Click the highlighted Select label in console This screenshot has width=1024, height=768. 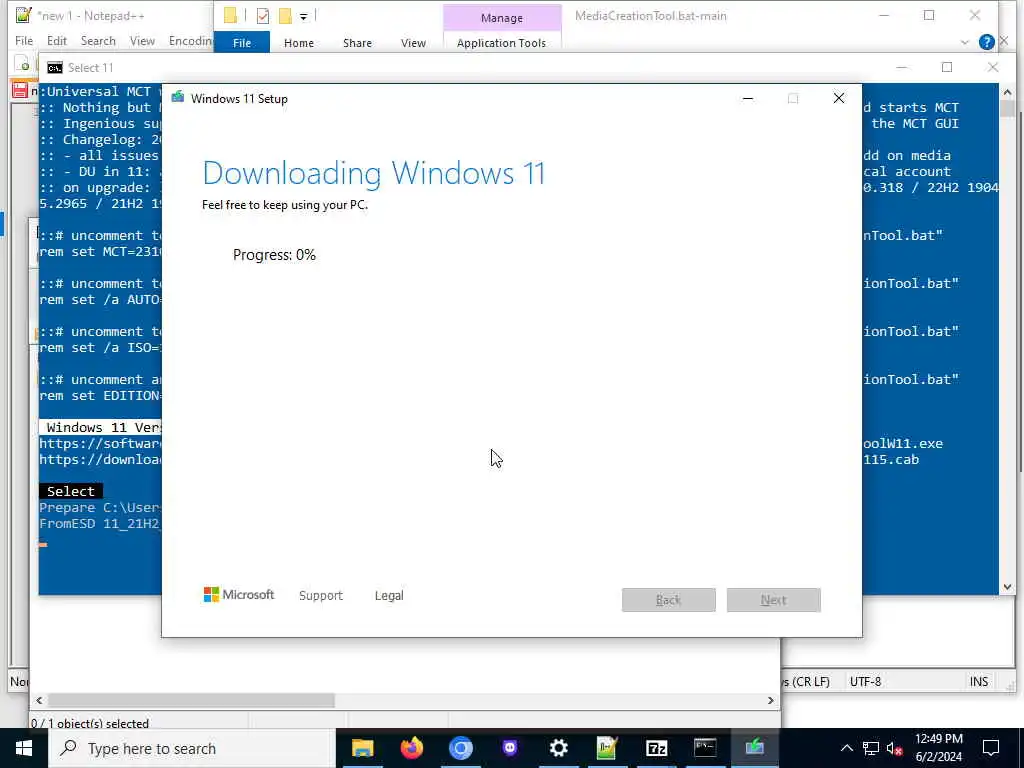click(71, 491)
